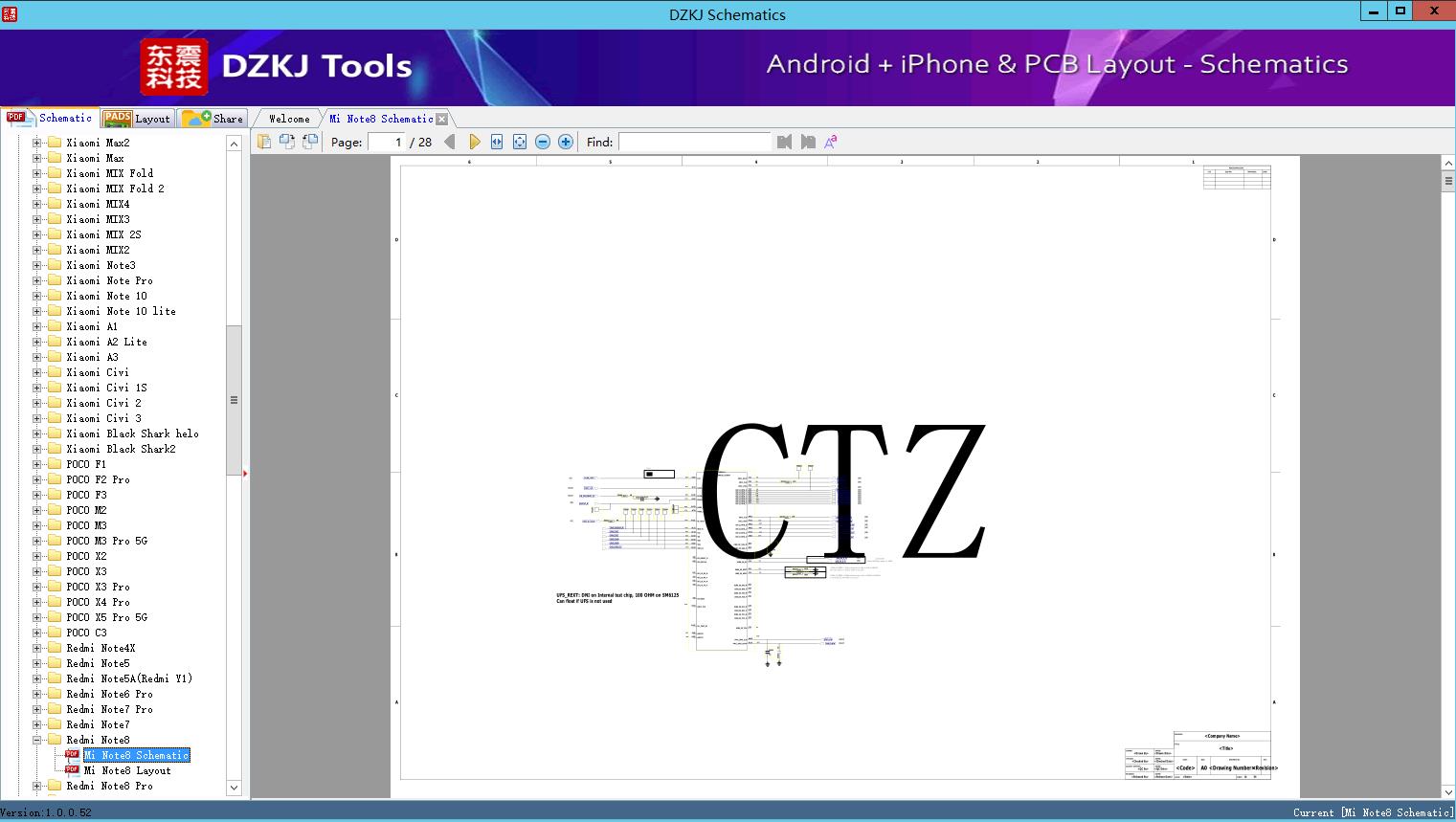Screen dimensions: 1456x822
Task: Select the Xiaomi Note 10 lite folder
Action: point(121,311)
